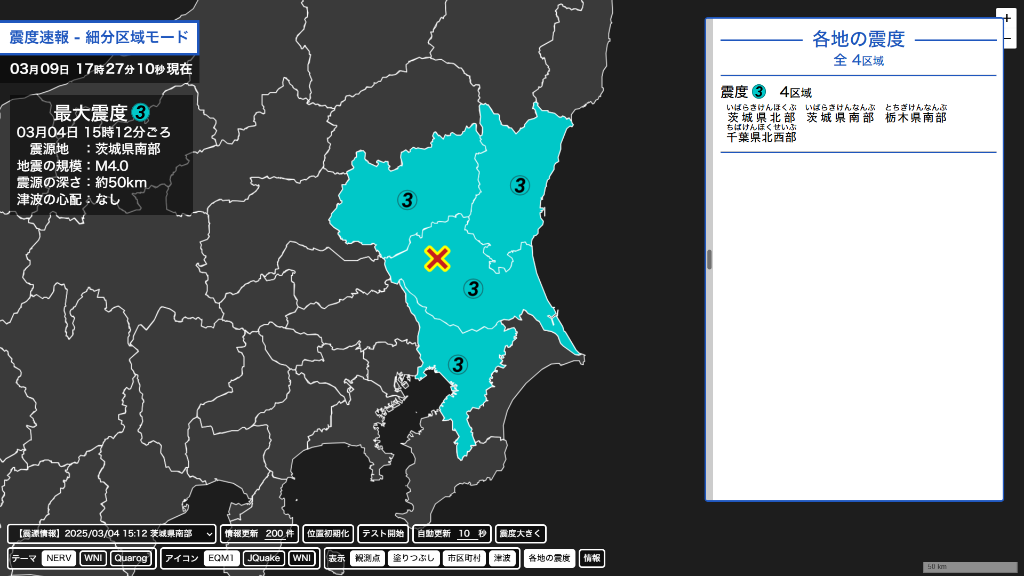Toggle 塗りつぶし fill display
The height and width of the screenshot is (576, 1024).
point(414,558)
